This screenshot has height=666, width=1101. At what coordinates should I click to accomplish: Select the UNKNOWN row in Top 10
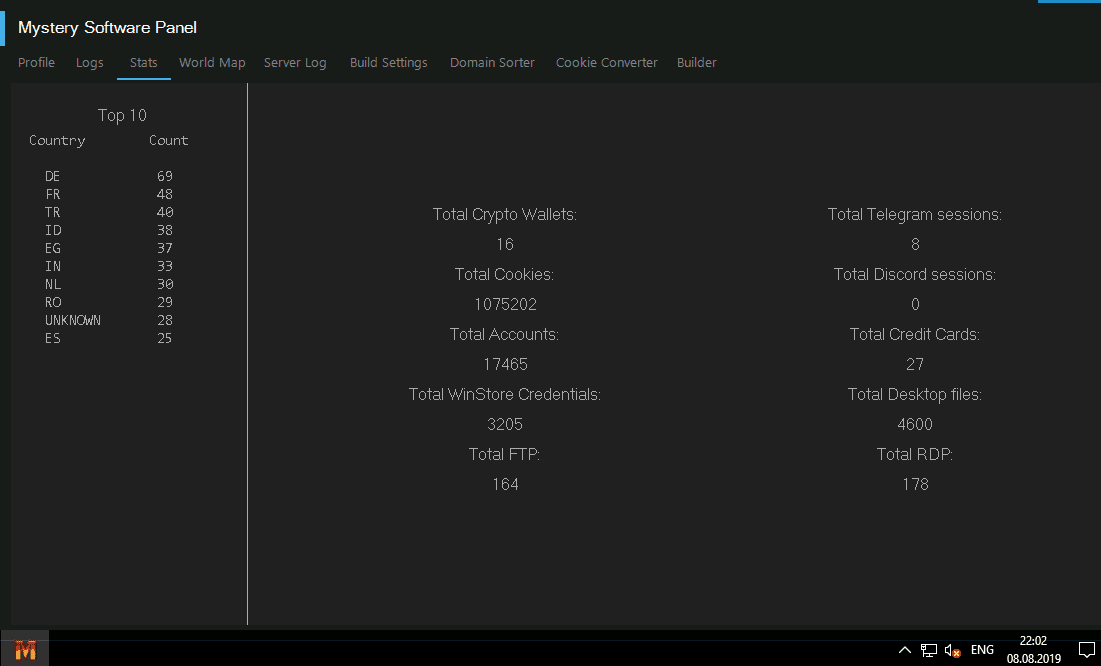click(73, 320)
